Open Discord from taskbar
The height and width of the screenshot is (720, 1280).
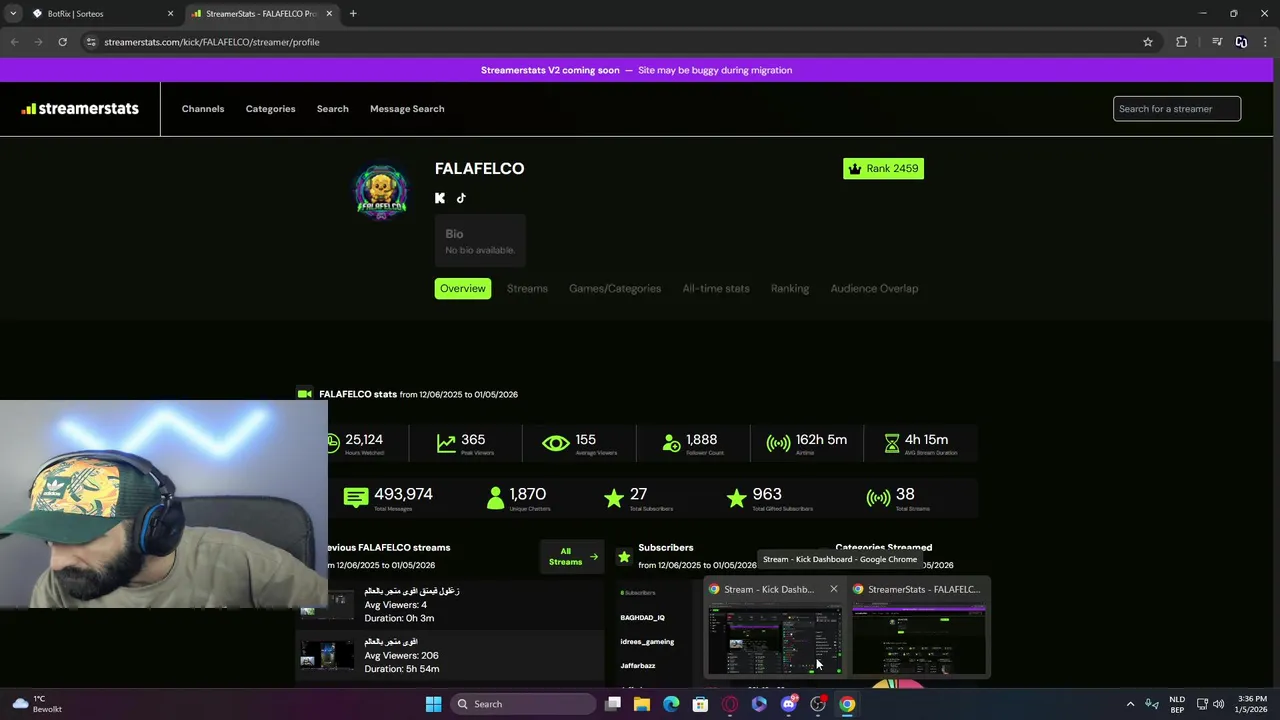point(788,704)
